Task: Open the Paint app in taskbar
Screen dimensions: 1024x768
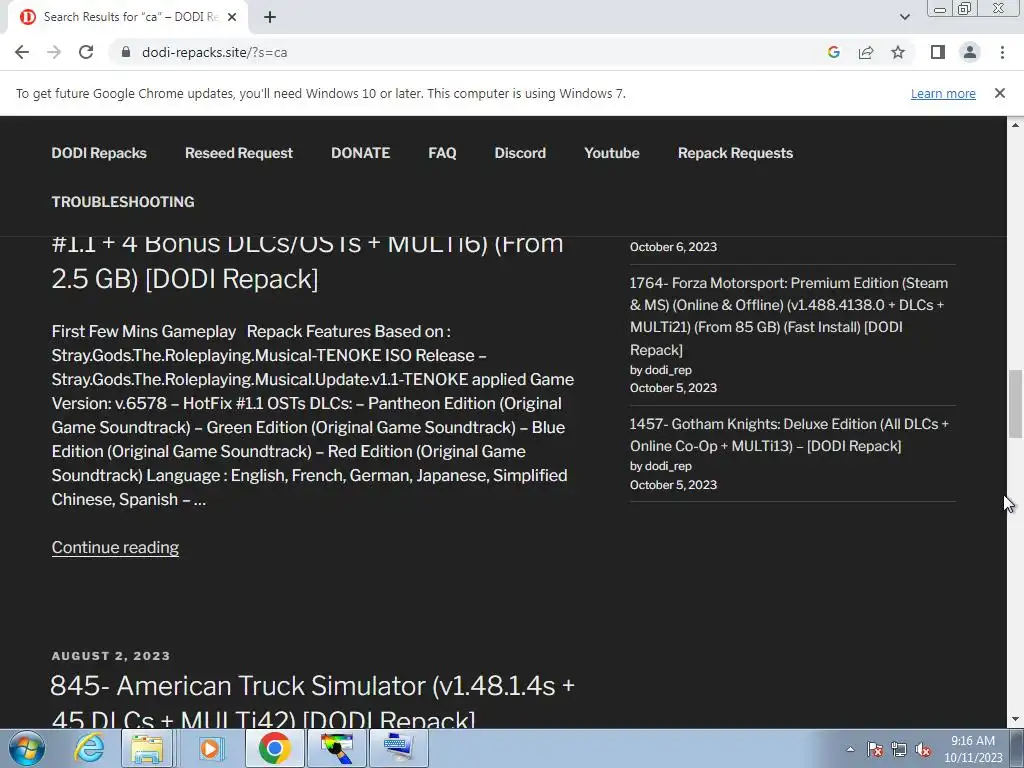Action: pyautogui.click(x=337, y=748)
